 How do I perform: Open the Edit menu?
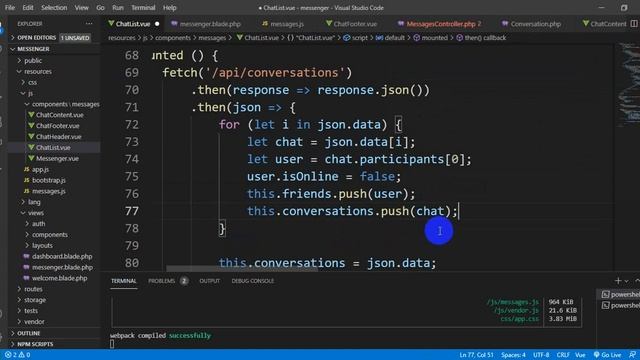pyautogui.click(x=28, y=8)
